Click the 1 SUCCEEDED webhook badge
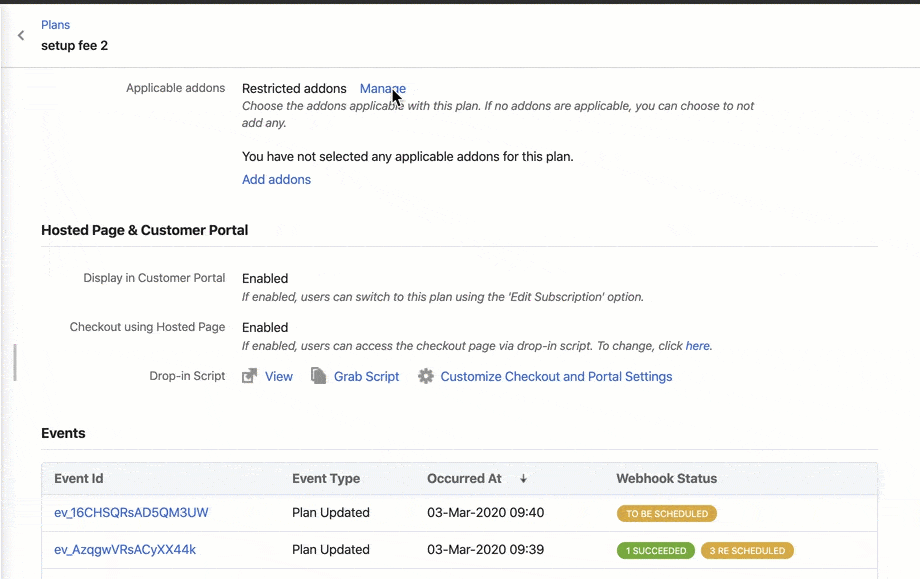920x579 pixels. click(x=656, y=551)
